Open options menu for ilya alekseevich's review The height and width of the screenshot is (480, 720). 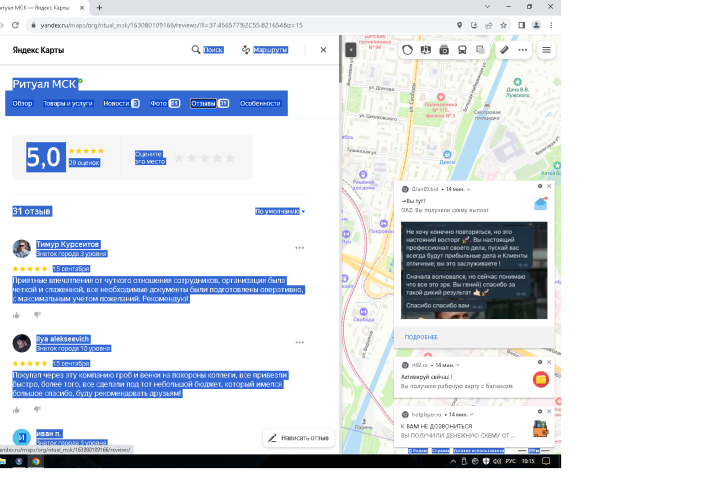click(x=299, y=342)
